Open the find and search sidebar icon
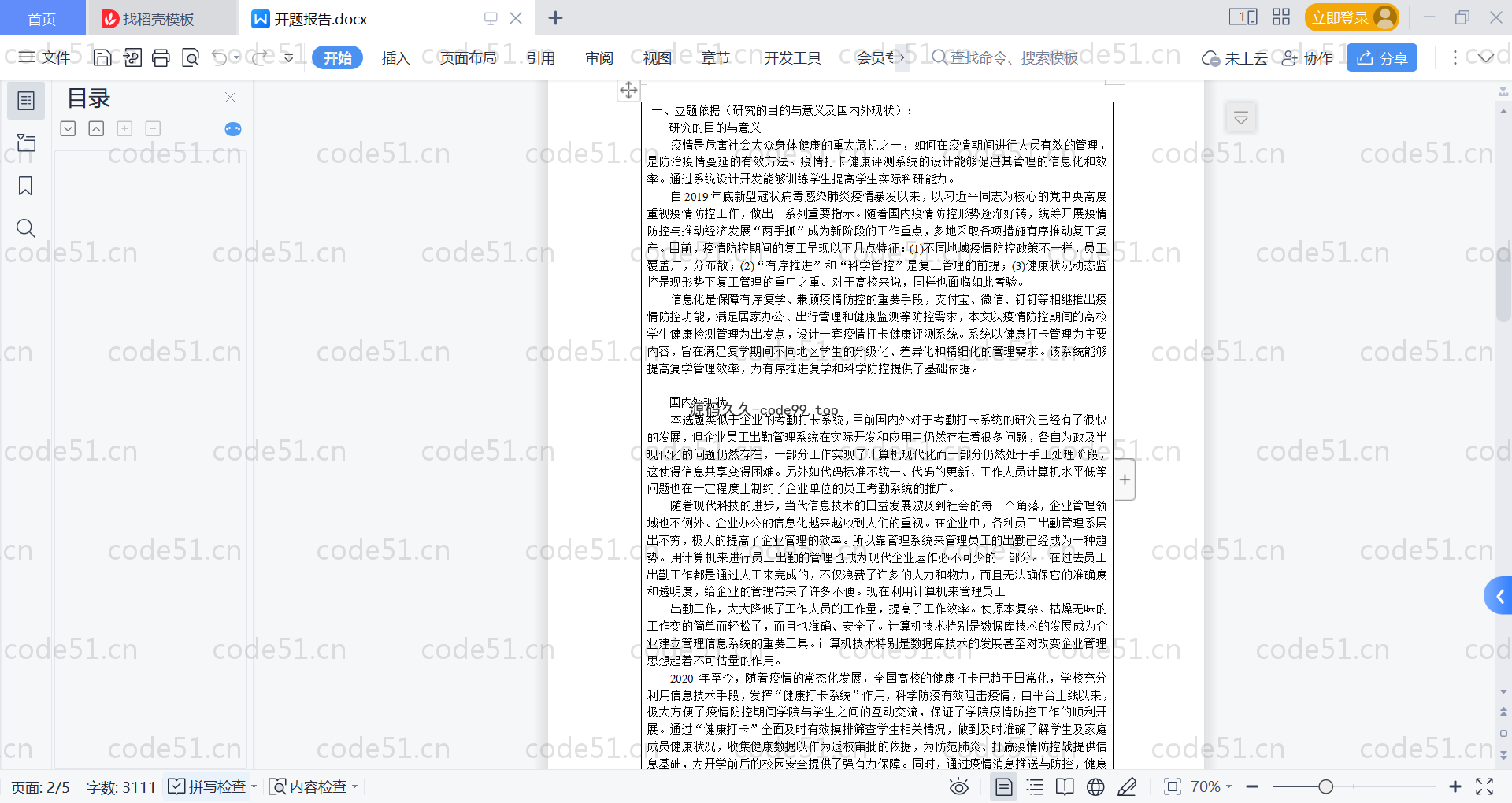The height and width of the screenshot is (803, 1512). pos(26,228)
